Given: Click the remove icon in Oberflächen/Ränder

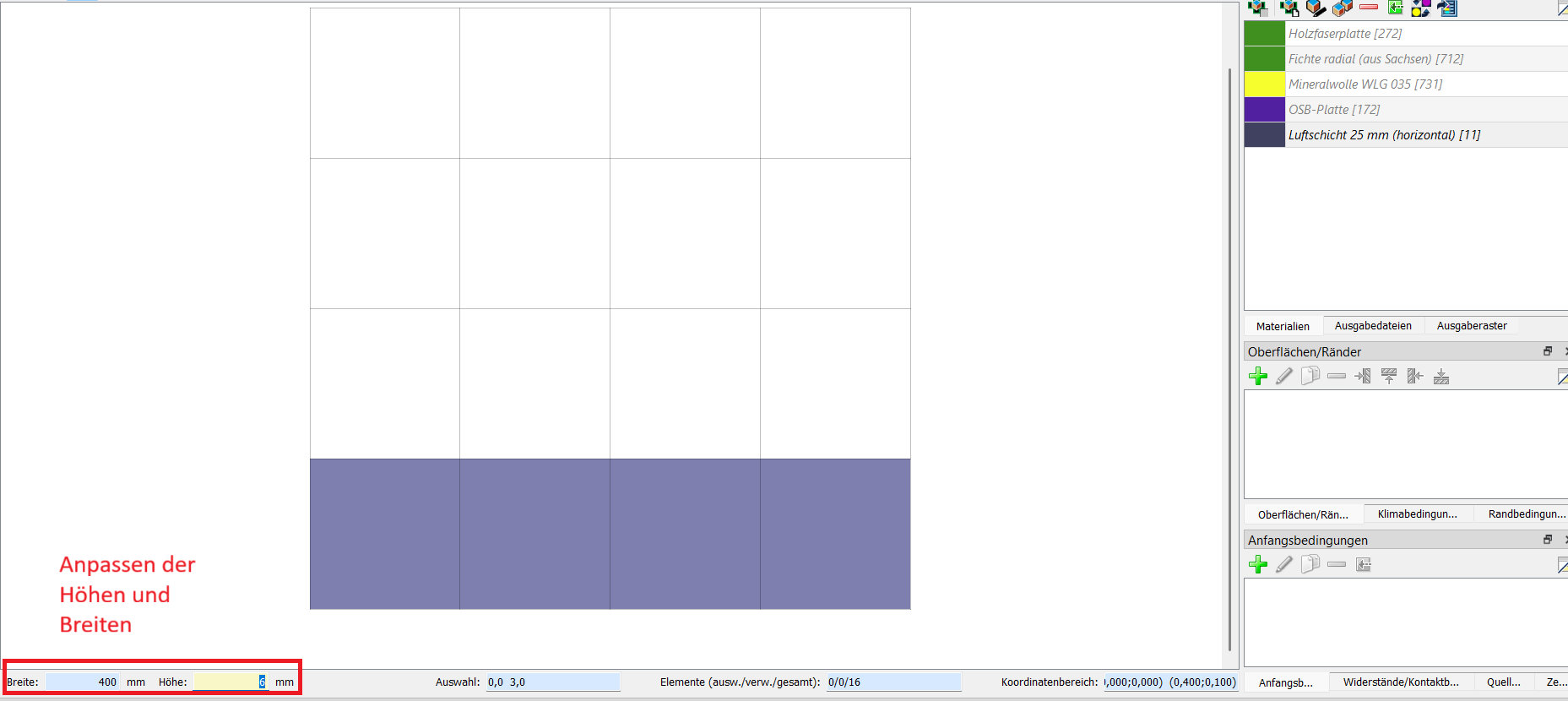Looking at the screenshot, I should (x=1337, y=376).
